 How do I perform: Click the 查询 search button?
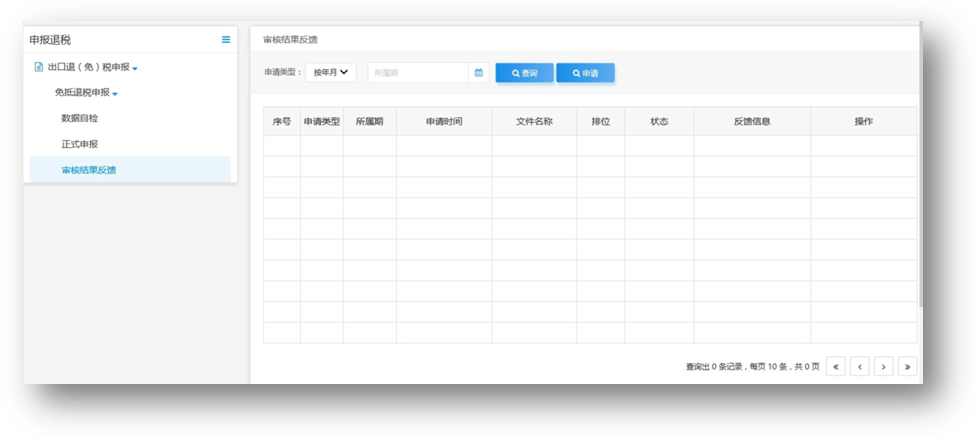click(x=525, y=73)
